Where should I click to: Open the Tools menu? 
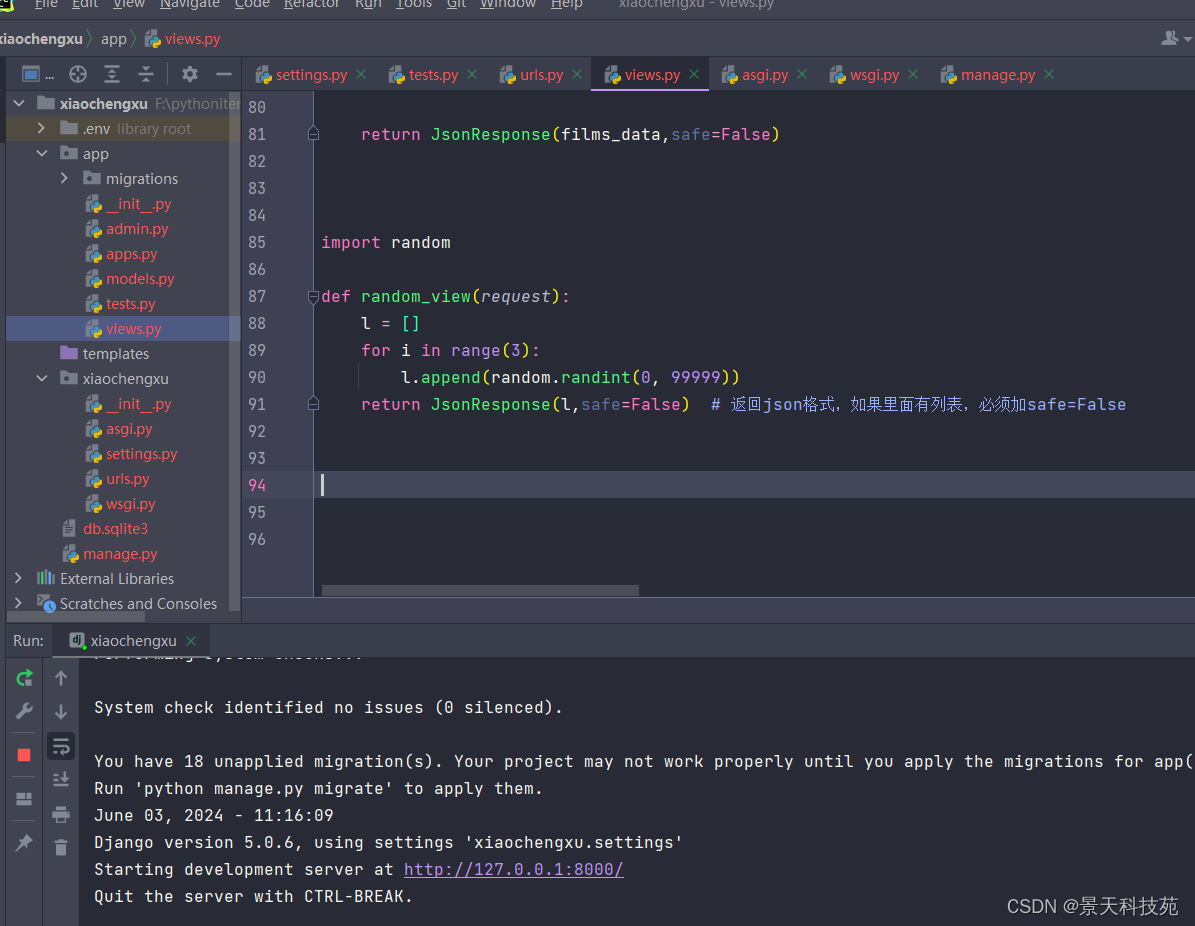tap(414, 5)
